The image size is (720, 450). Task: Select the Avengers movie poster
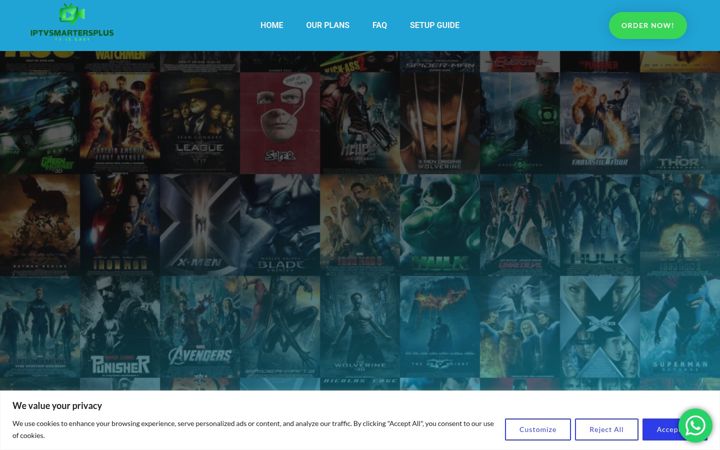(x=200, y=326)
